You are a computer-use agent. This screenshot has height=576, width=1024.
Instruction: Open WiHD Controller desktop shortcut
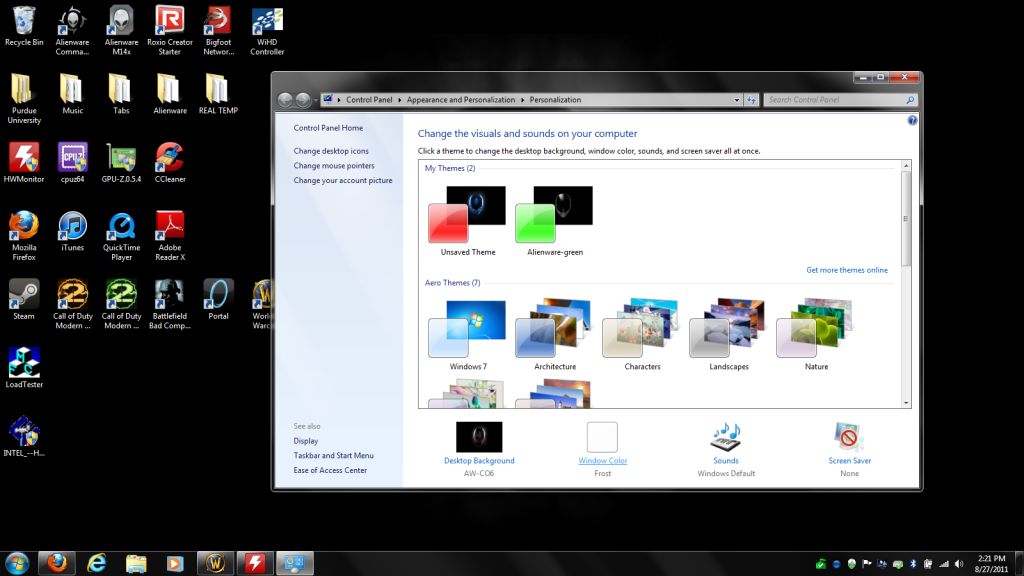tap(267, 30)
